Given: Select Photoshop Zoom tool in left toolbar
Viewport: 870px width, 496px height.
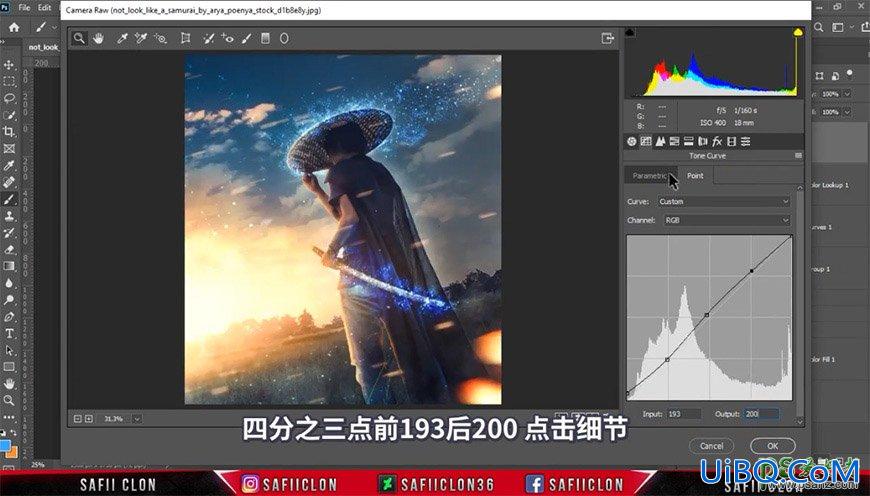Looking at the screenshot, I should (x=9, y=400).
